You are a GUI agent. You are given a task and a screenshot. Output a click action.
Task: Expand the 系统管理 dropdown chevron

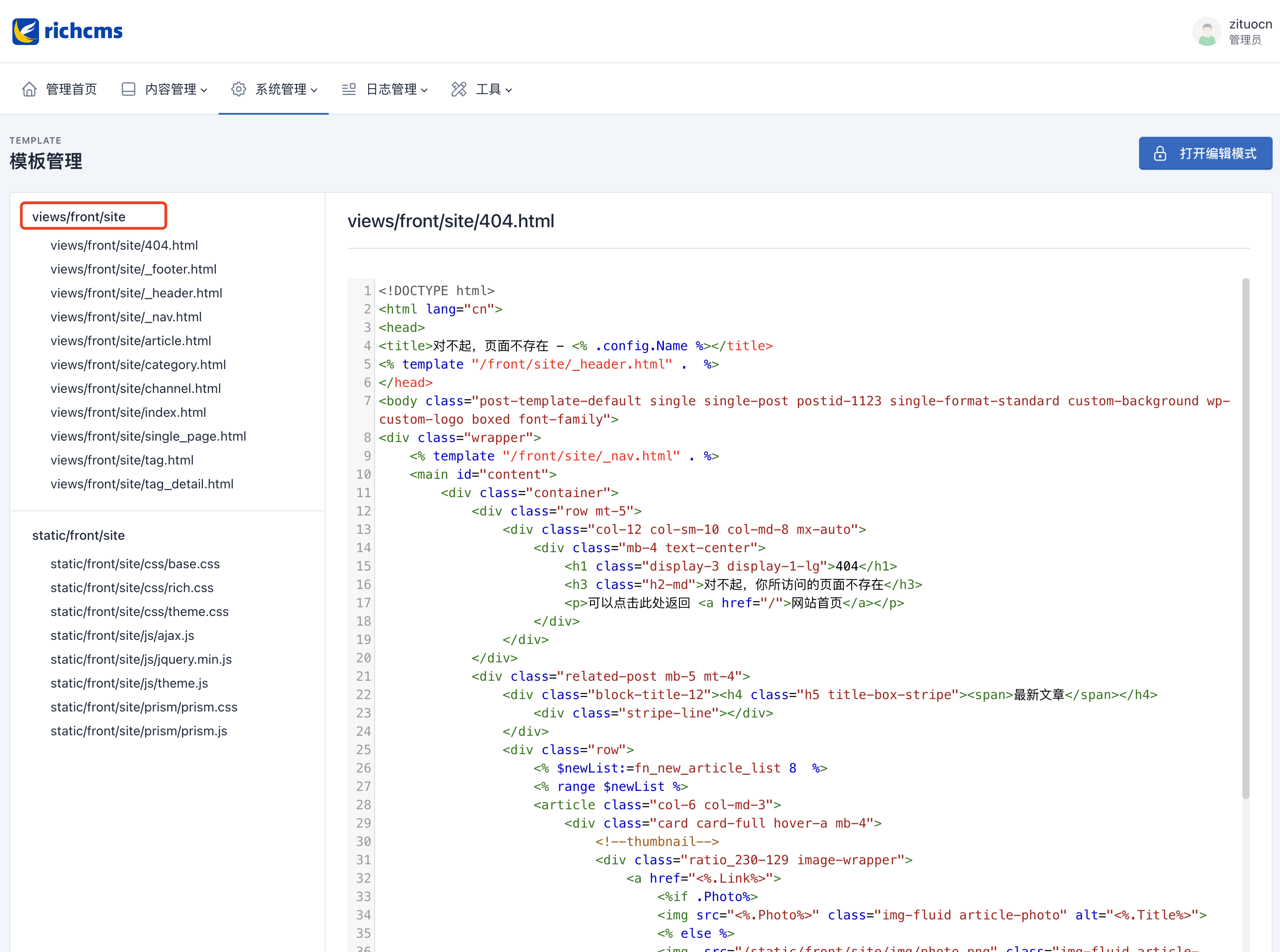tap(314, 90)
